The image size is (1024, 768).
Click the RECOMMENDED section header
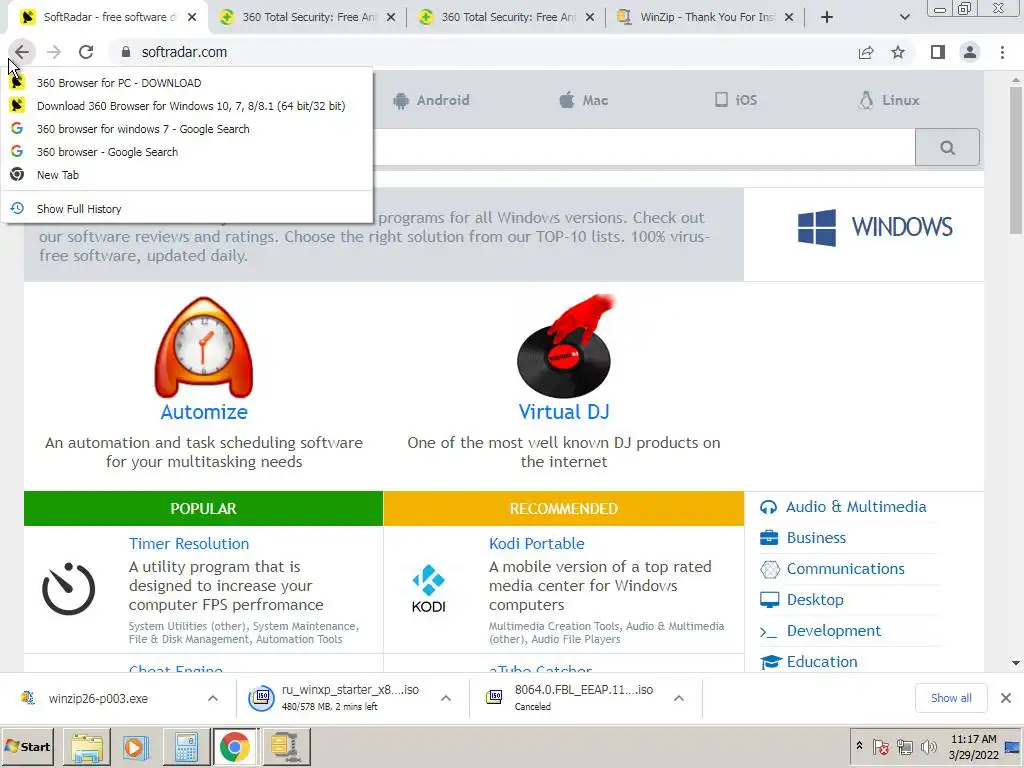564,509
